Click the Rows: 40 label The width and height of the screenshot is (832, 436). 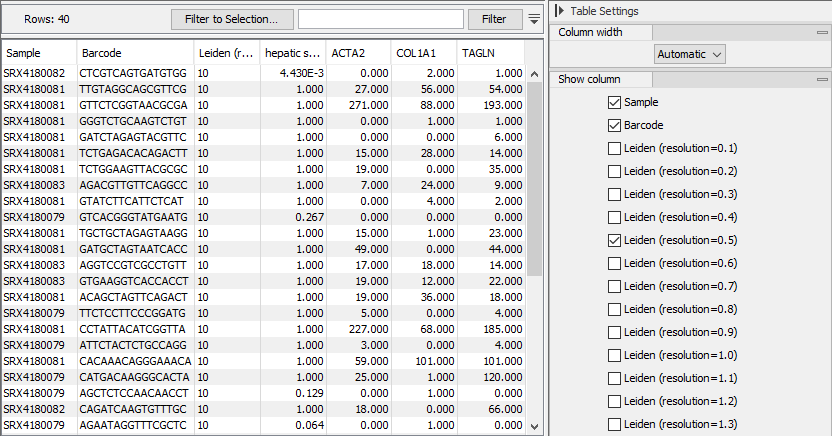click(x=47, y=19)
